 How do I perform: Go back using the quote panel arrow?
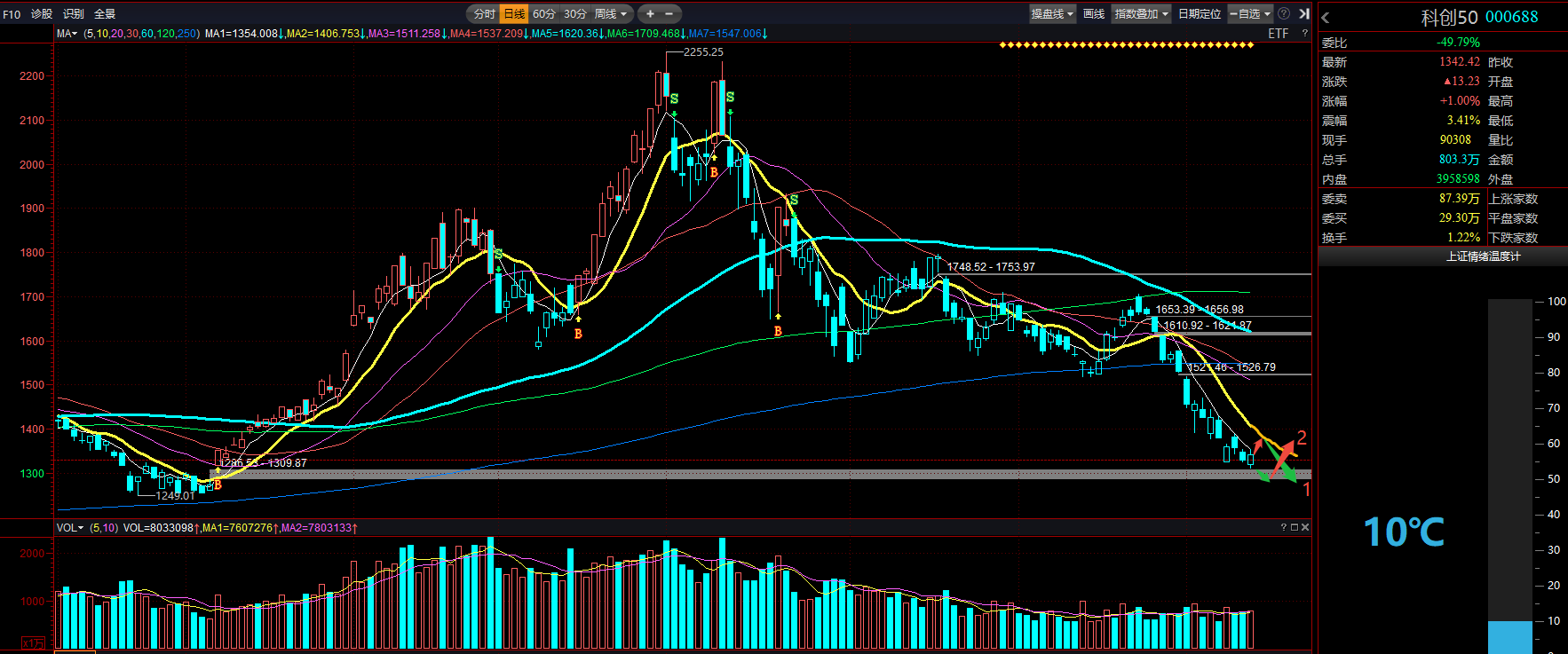point(1326,17)
